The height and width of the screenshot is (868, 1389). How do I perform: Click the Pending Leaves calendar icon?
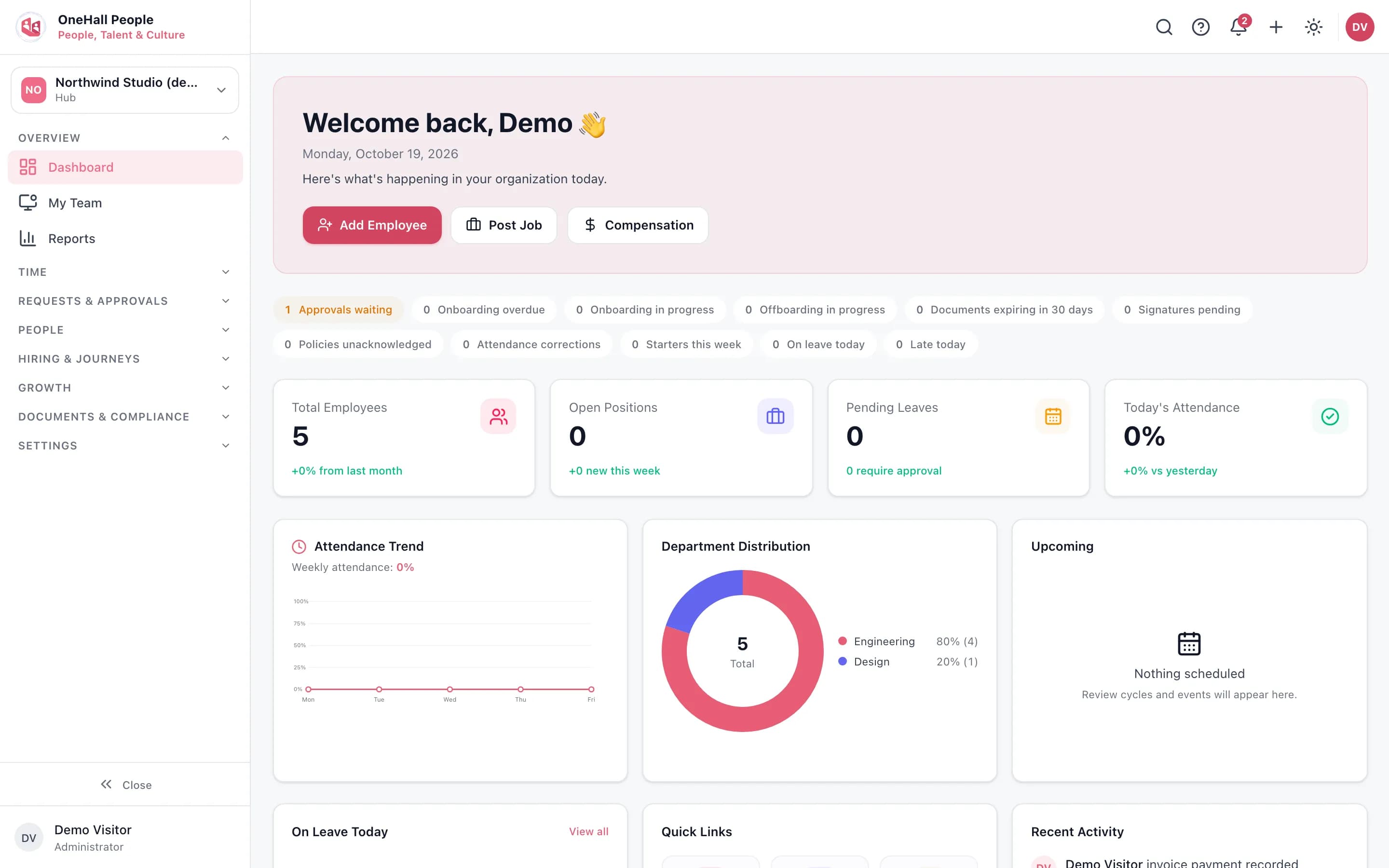pos(1053,416)
